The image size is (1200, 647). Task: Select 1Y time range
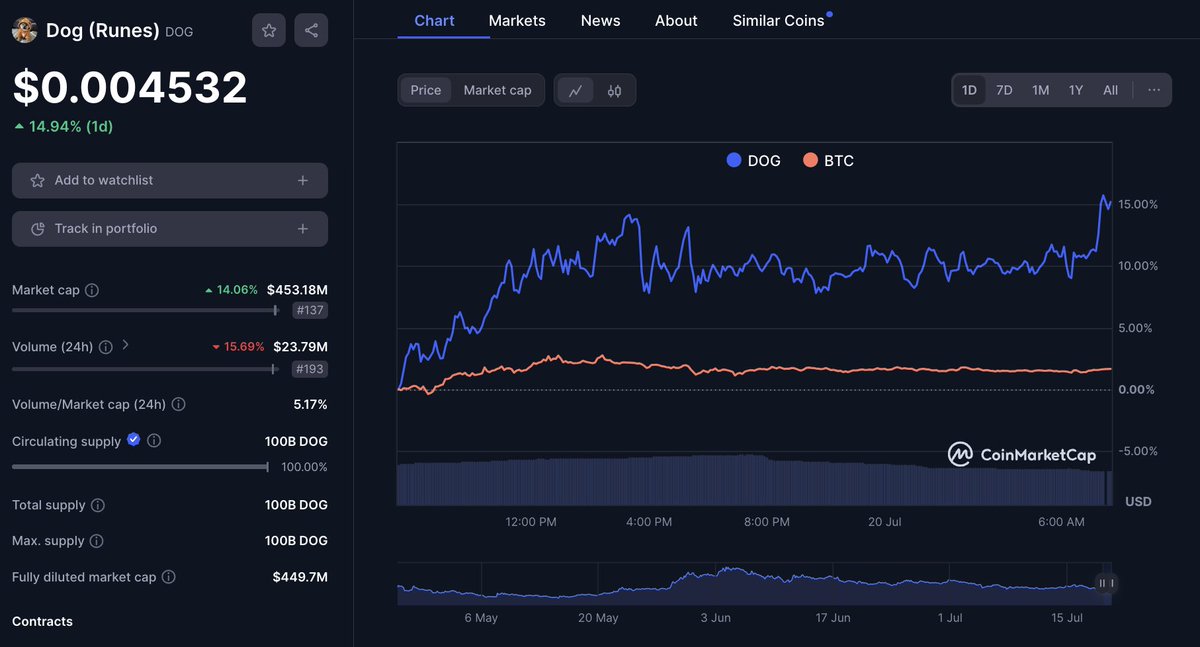[1076, 90]
